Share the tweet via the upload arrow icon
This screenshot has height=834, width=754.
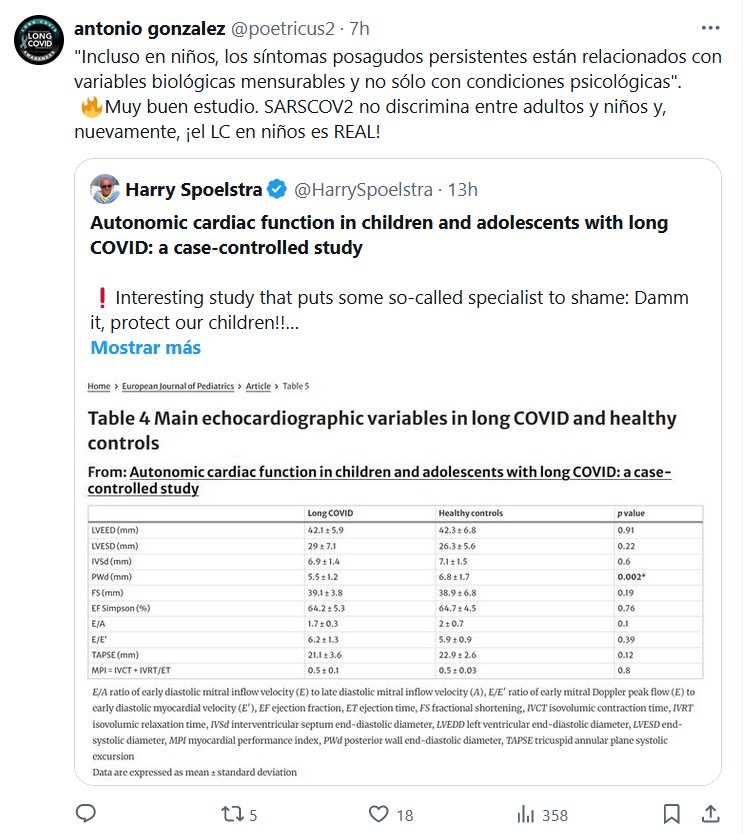click(710, 814)
